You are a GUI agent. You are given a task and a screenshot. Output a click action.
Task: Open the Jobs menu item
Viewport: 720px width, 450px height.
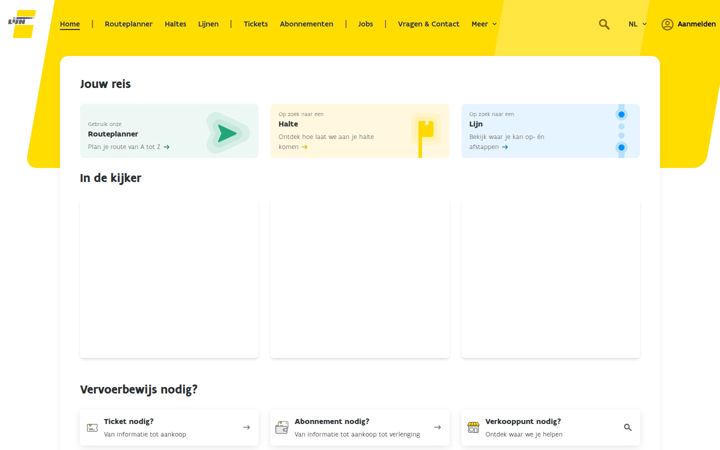[366, 24]
